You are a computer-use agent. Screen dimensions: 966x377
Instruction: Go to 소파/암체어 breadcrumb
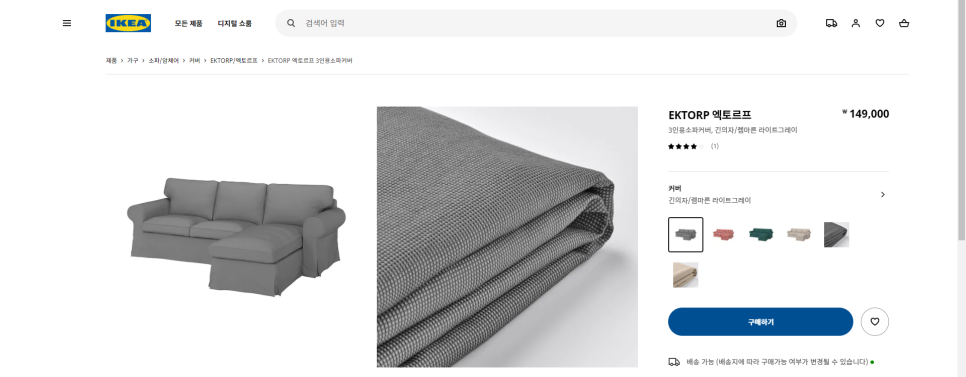pos(164,61)
